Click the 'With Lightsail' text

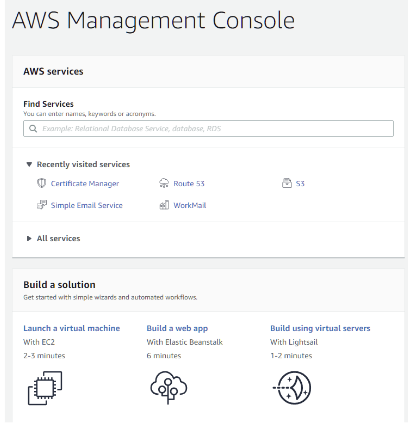coord(294,342)
